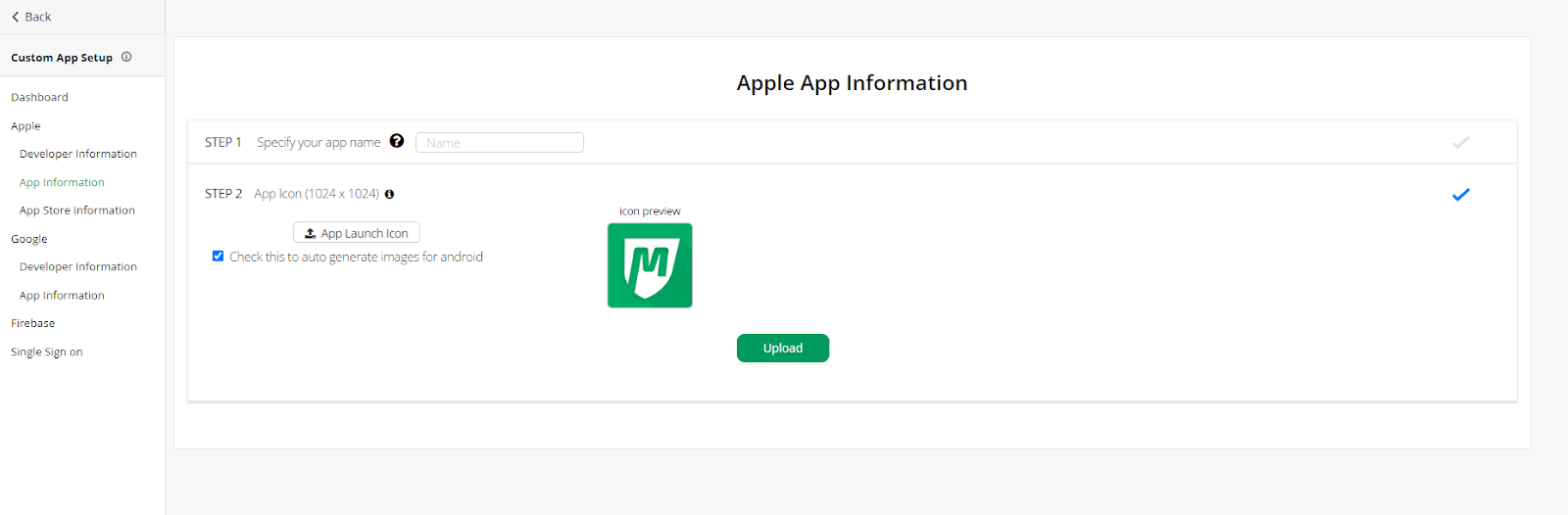This screenshot has width=1568, height=515.
Task: Click the green icon preview thumbnail
Action: pyautogui.click(x=650, y=265)
